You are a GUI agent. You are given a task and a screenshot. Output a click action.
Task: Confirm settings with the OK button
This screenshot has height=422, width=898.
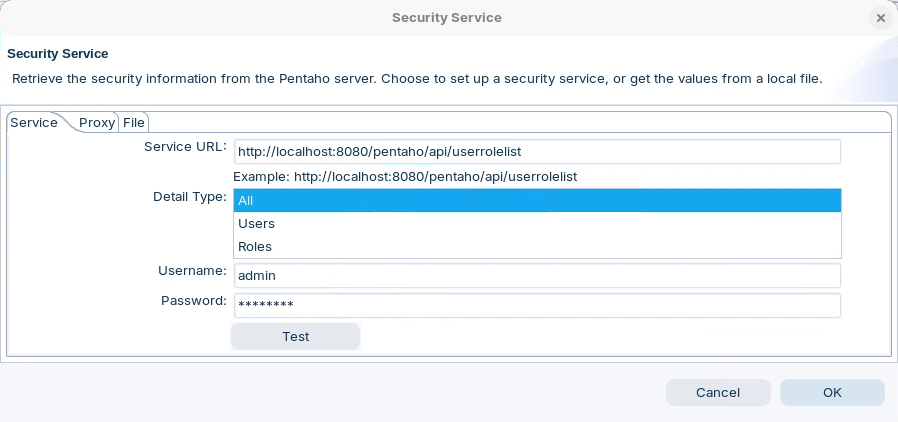[x=832, y=393]
